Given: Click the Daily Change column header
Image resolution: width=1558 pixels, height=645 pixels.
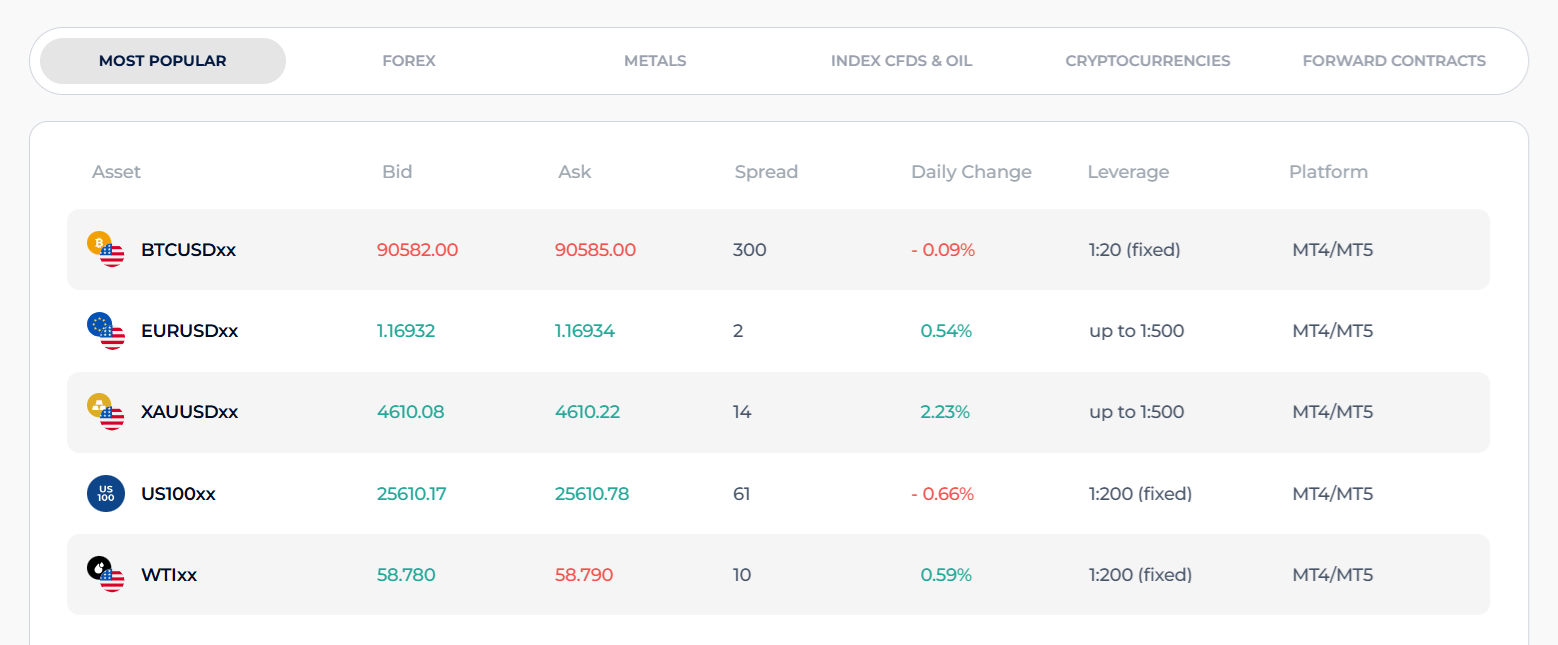Looking at the screenshot, I should (971, 172).
